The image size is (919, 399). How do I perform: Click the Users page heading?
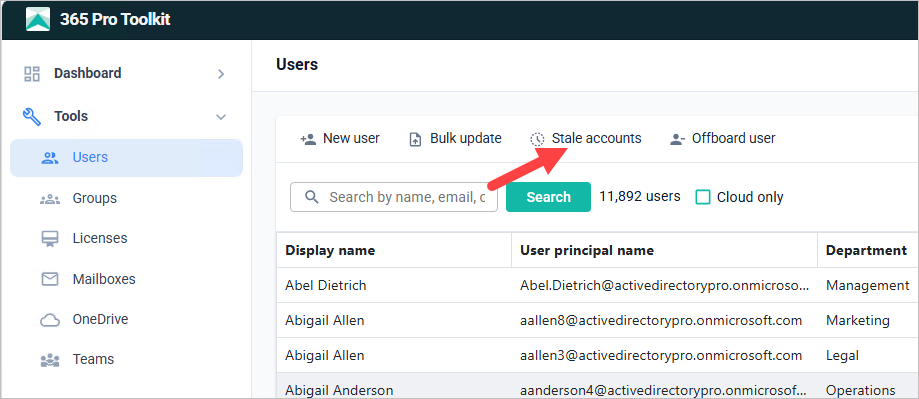[297, 64]
